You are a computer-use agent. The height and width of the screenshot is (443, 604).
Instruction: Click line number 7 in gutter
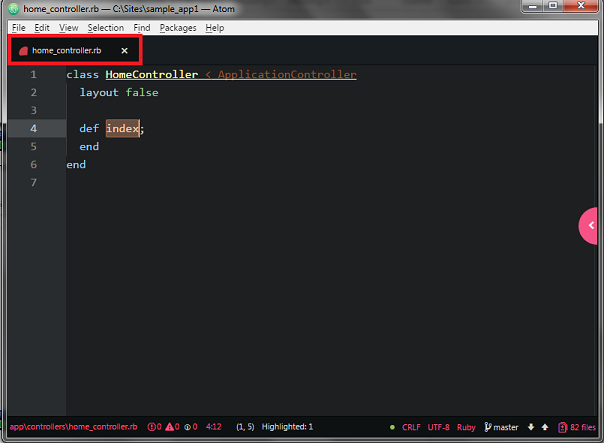coord(34,182)
